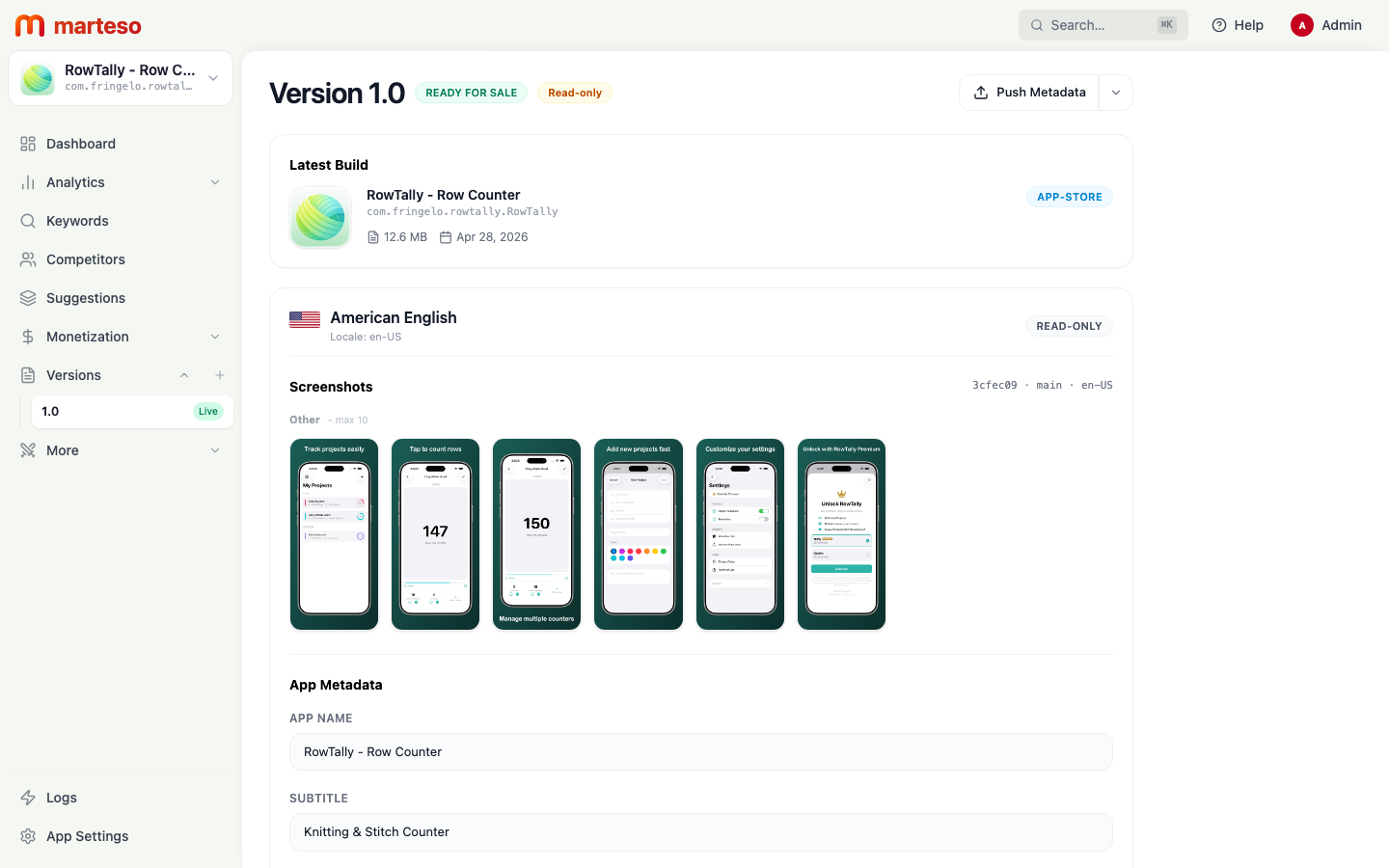The image size is (1389, 868).
Task: Open 'Manage multiple counters' screenshot
Action: 537,534
